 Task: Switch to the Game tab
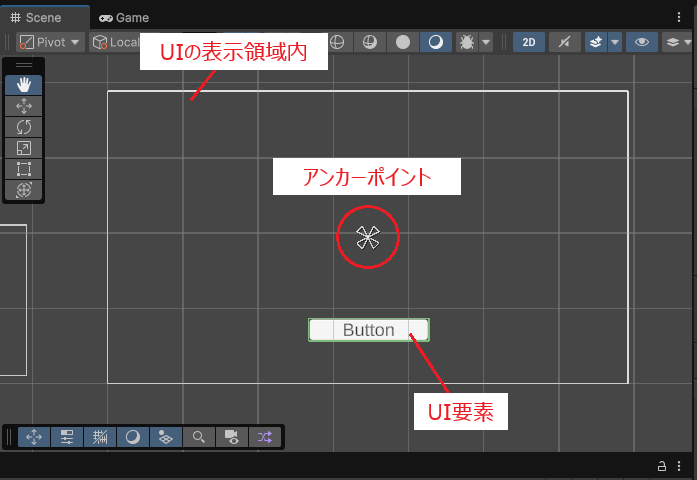pyautogui.click(x=124, y=18)
